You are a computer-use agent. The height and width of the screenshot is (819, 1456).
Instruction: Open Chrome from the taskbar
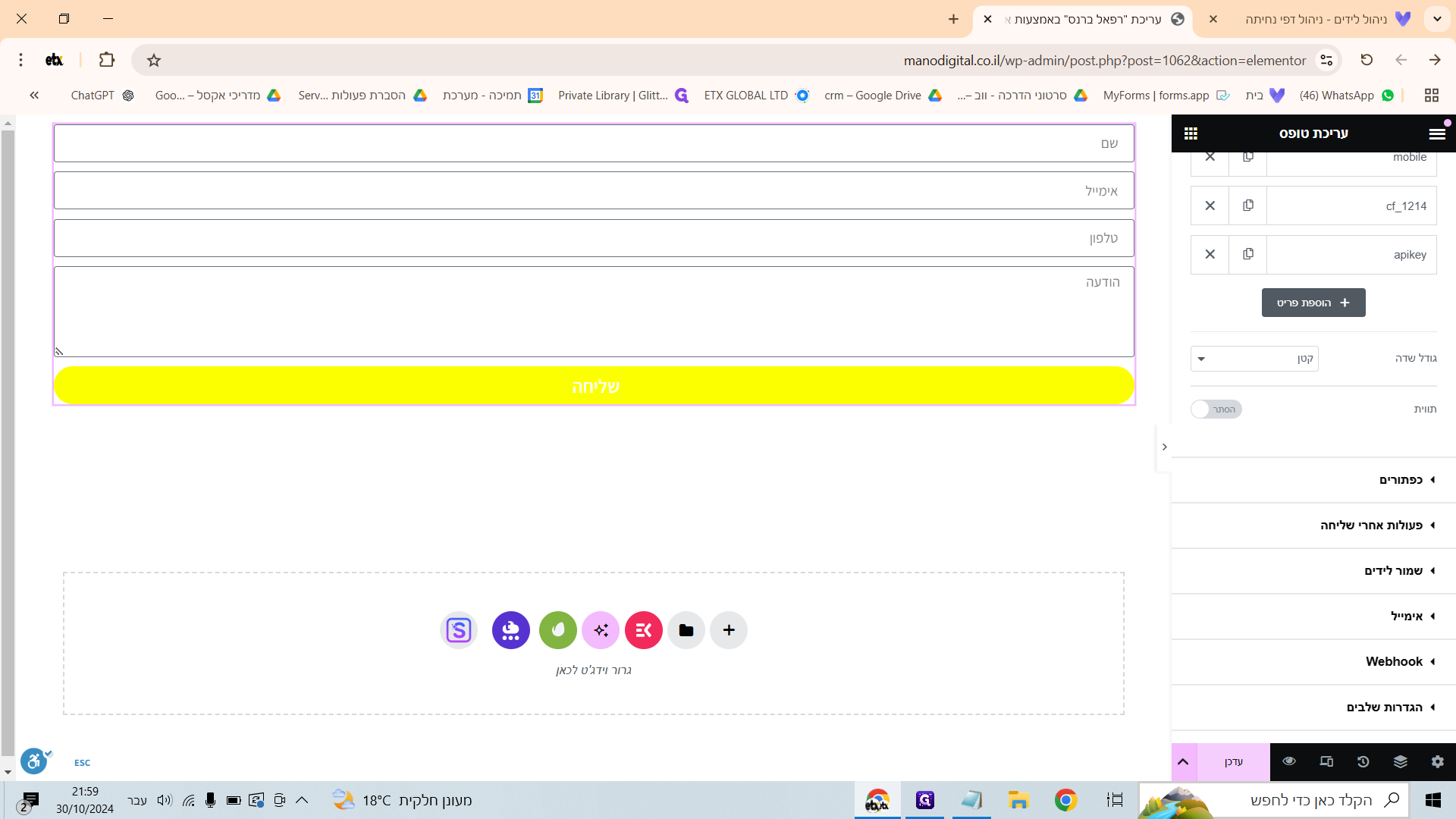point(1065,800)
